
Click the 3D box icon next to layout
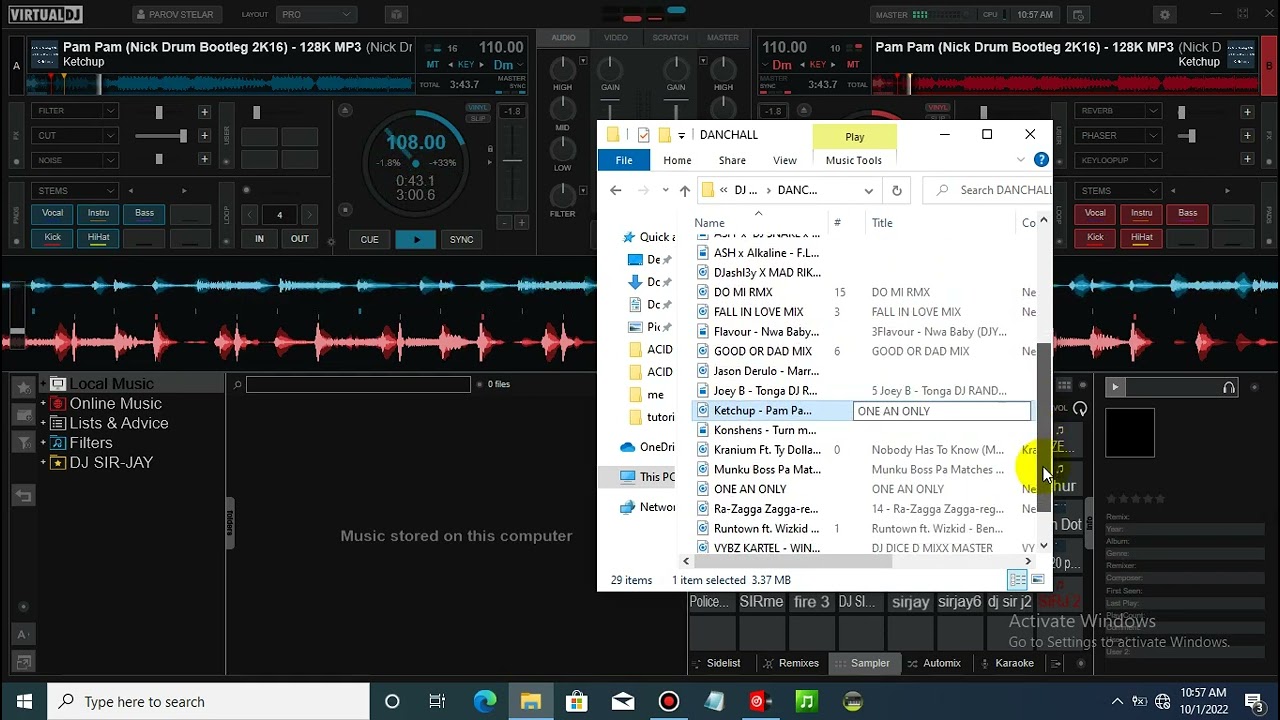[x=396, y=15]
